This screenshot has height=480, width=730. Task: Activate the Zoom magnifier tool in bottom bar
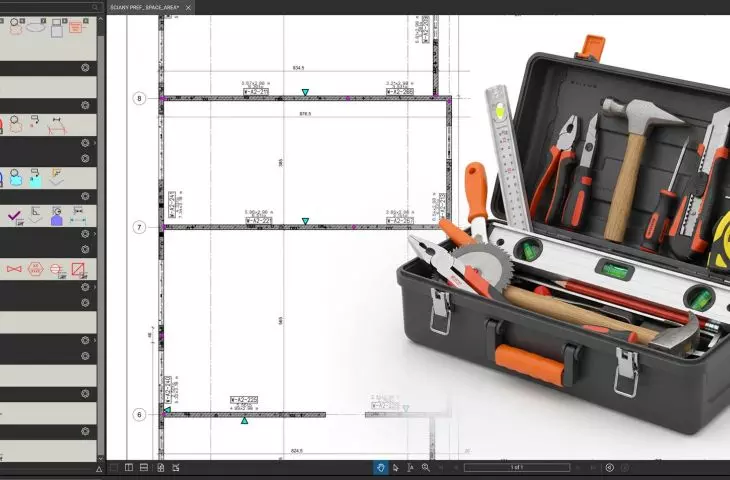(x=426, y=467)
